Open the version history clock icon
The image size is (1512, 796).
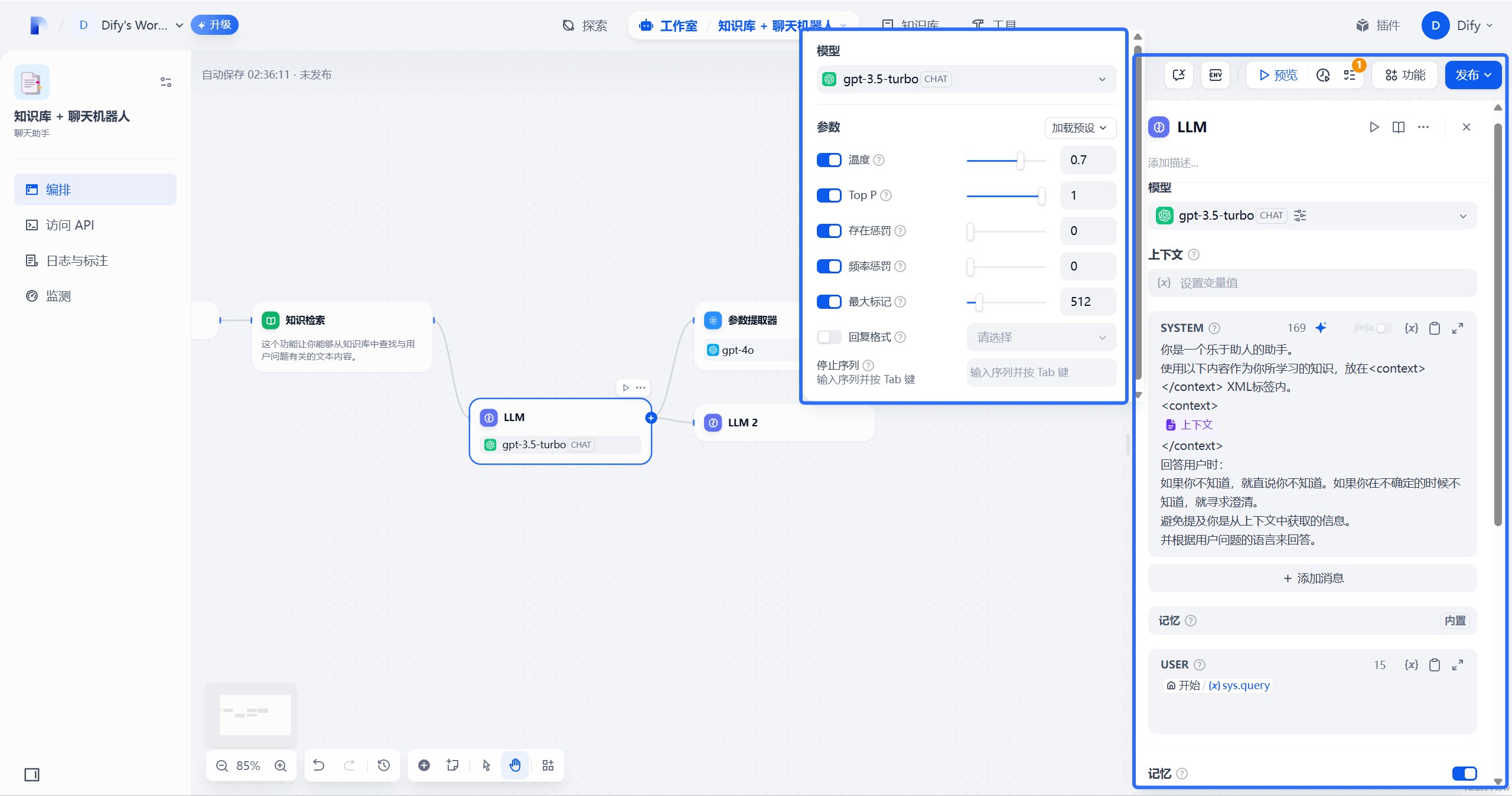coord(383,765)
